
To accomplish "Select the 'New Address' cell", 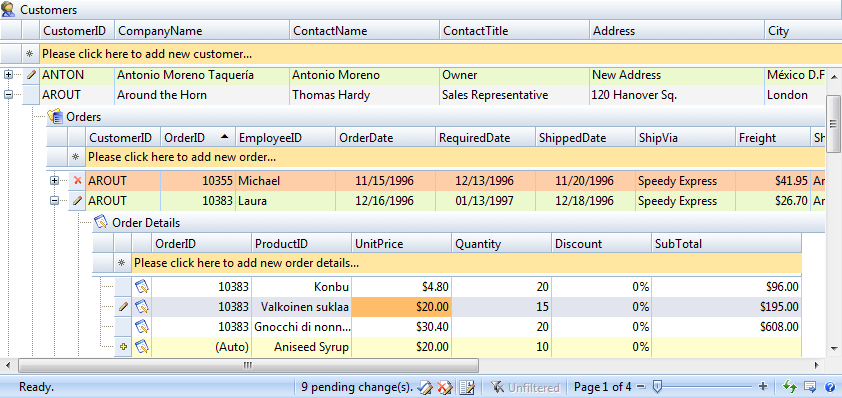I will [677, 75].
